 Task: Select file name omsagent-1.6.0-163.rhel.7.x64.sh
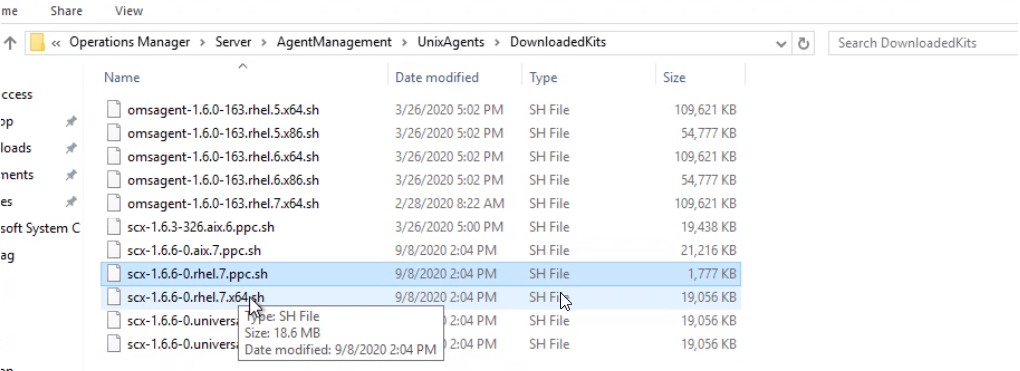point(223,204)
